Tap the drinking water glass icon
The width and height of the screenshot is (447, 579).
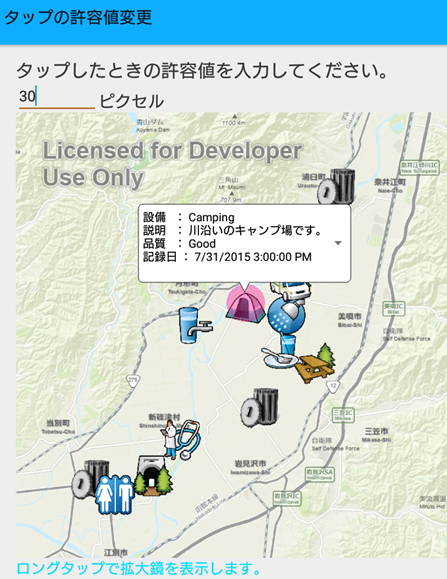point(288,344)
